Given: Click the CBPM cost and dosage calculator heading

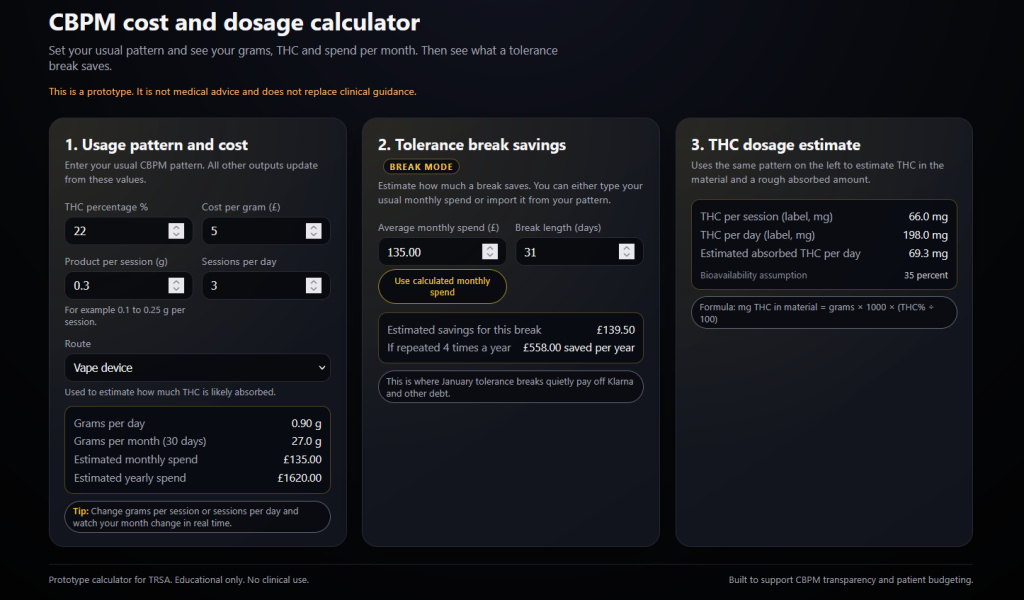Looking at the screenshot, I should [234, 22].
